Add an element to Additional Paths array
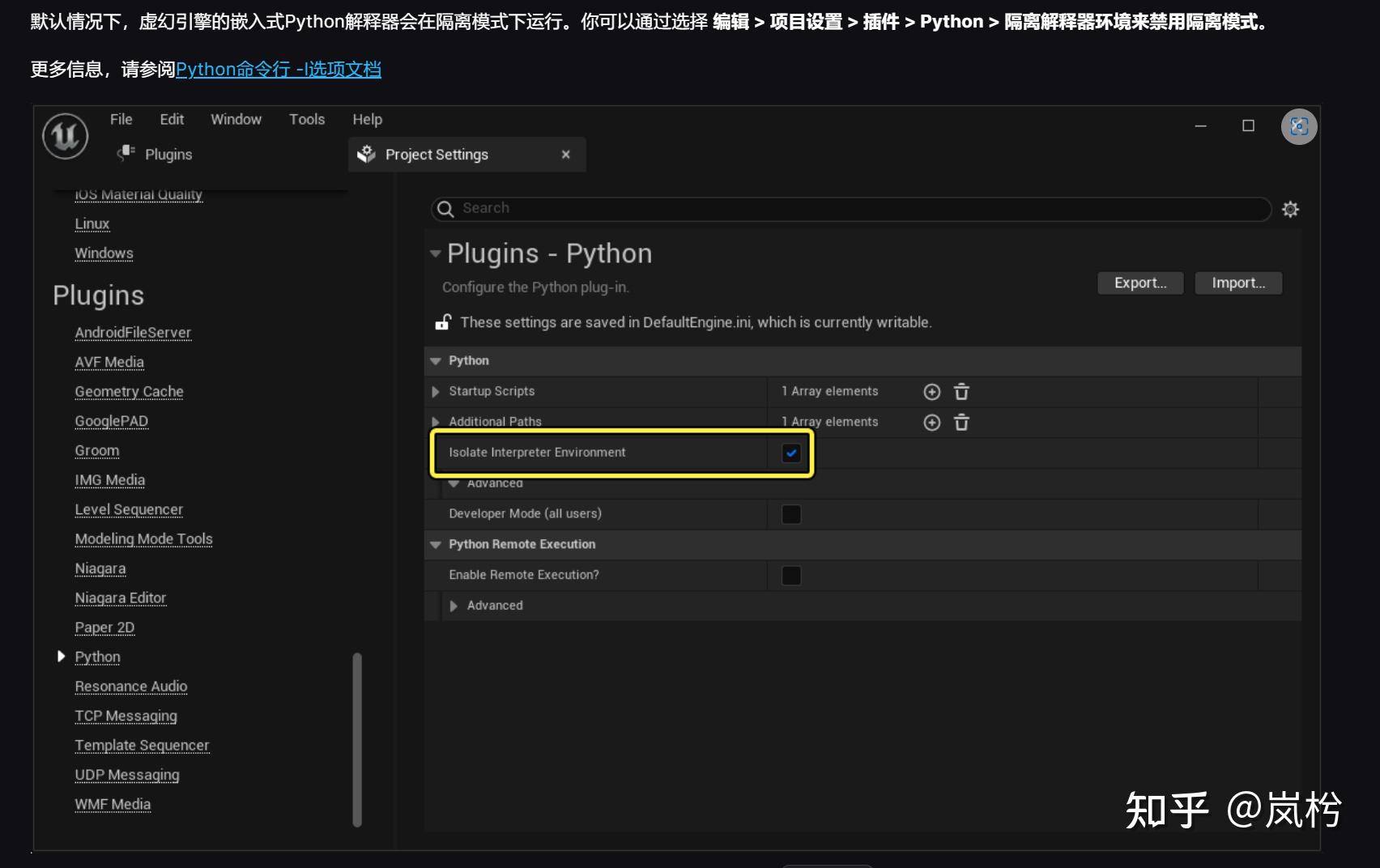Image resolution: width=1380 pixels, height=868 pixels. pos(931,422)
